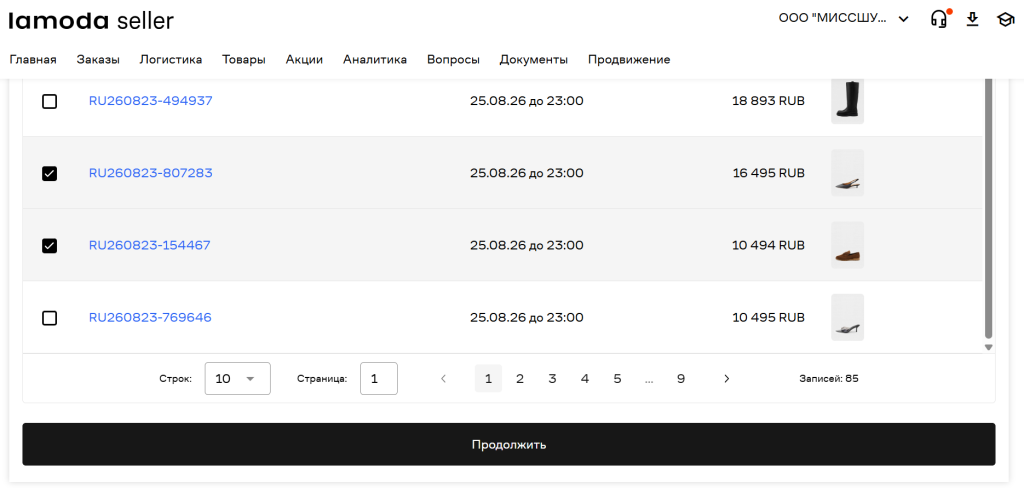Open the Главная menu item
1024x488 pixels.
[33, 59]
